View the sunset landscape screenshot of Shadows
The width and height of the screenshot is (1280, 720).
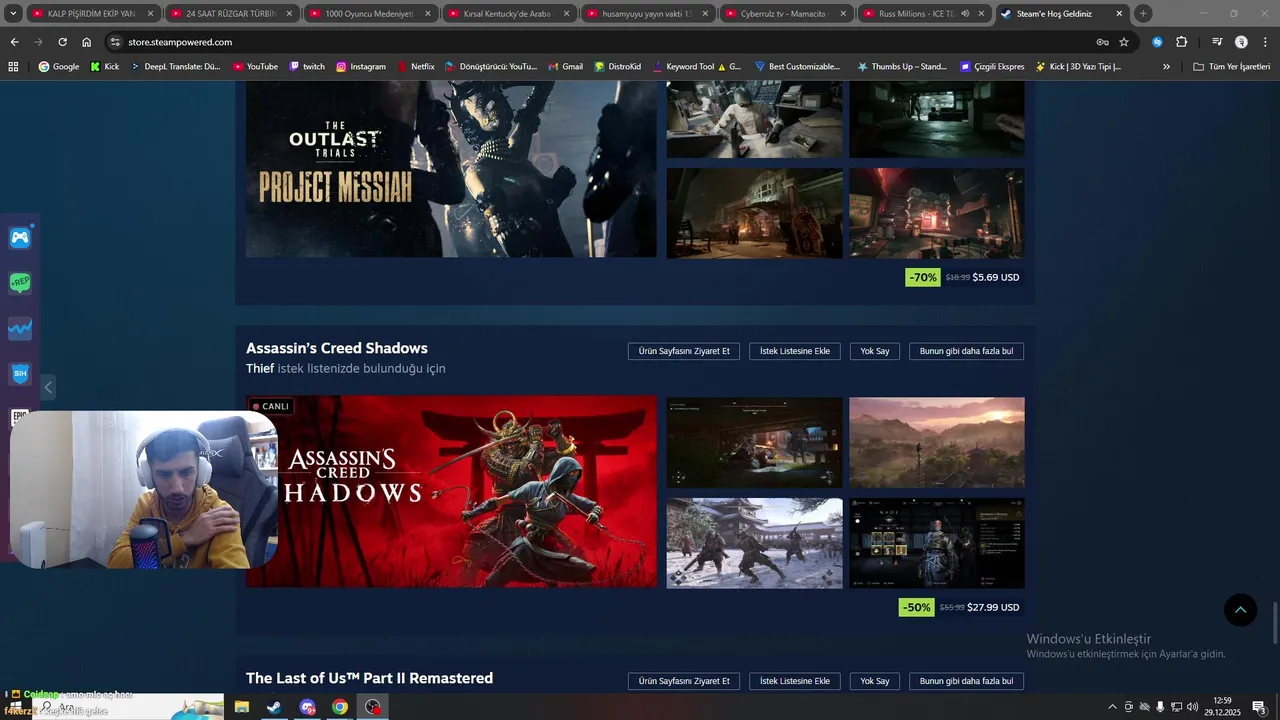[x=937, y=442]
